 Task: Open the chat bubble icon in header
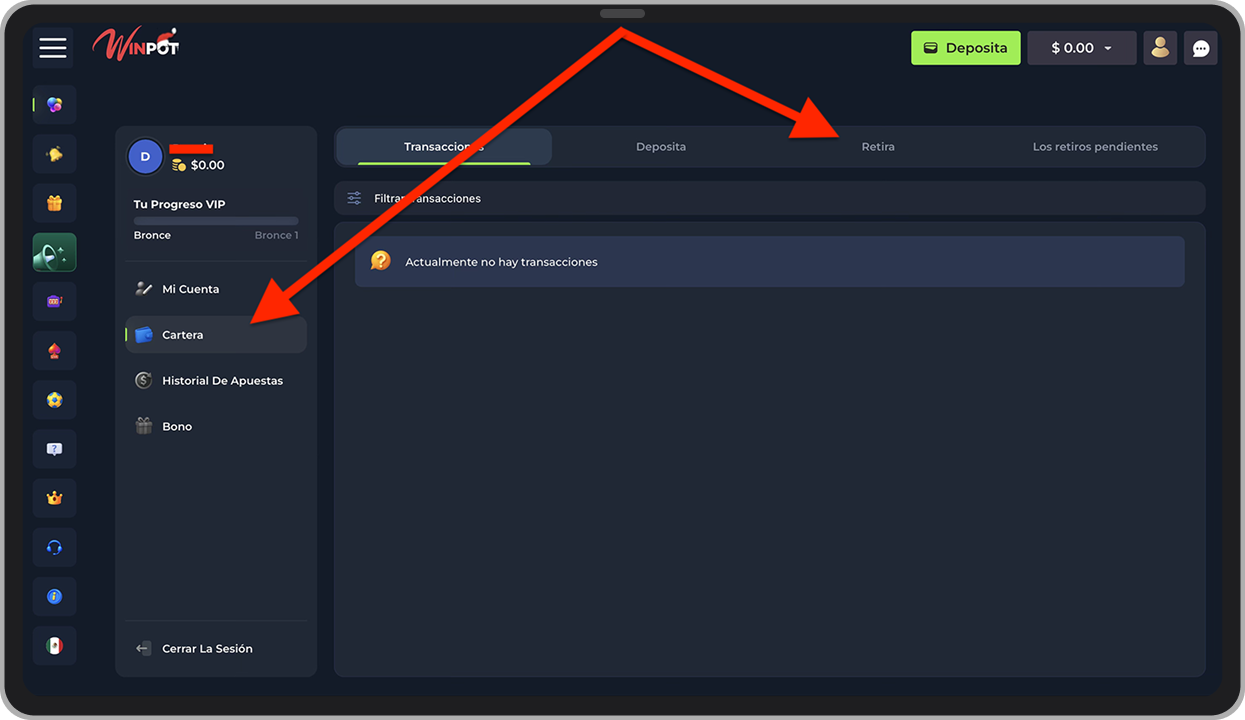(x=1201, y=48)
